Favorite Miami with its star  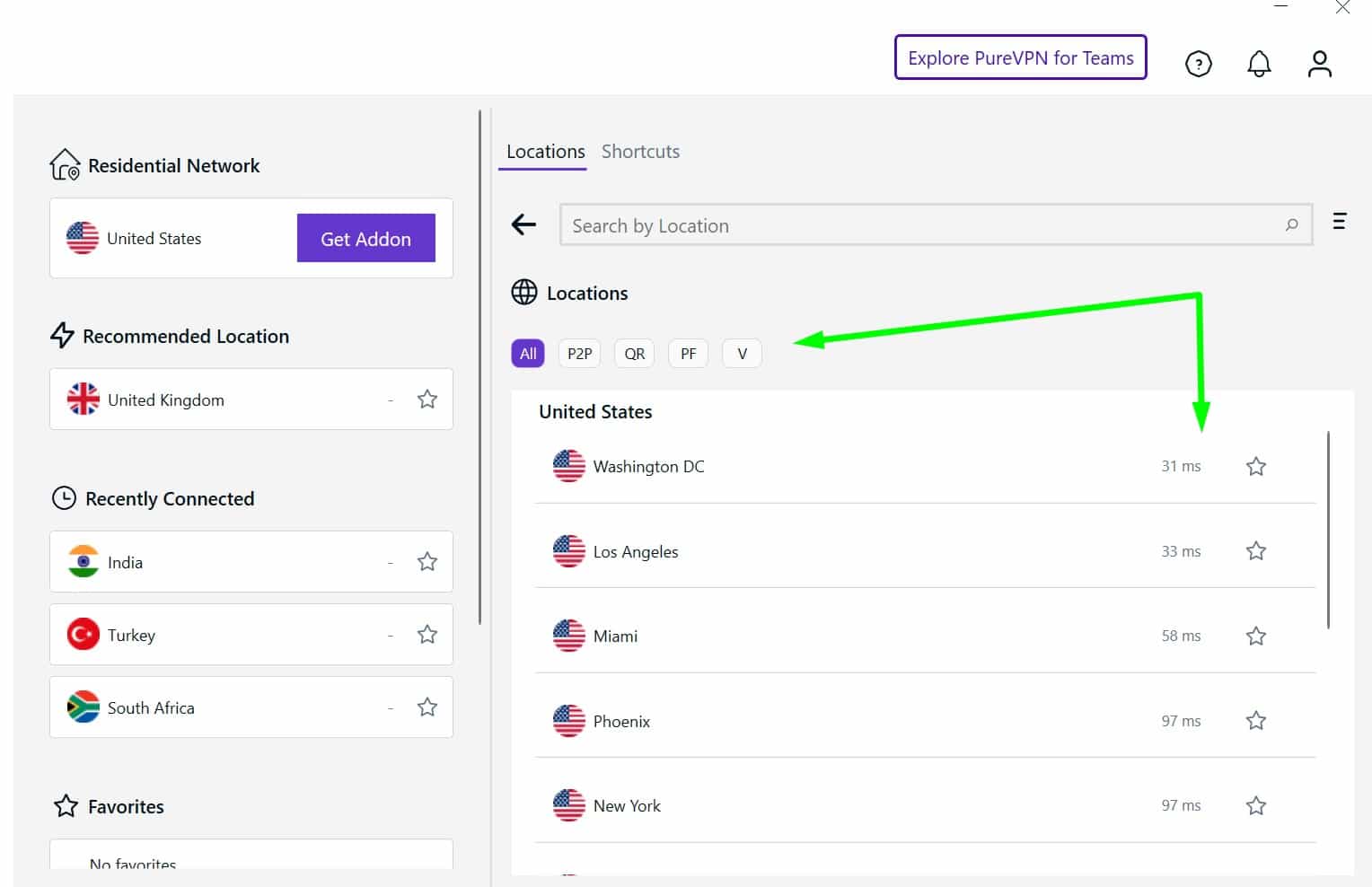click(x=1256, y=636)
